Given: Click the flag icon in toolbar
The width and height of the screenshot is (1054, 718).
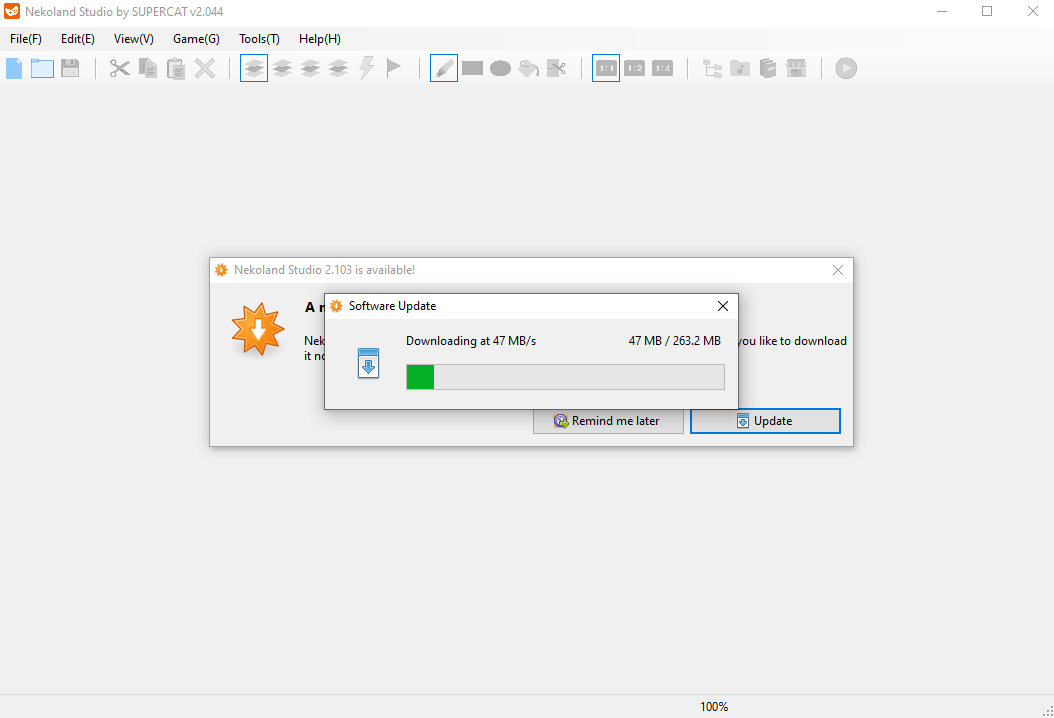Looking at the screenshot, I should pyautogui.click(x=394, y=68).
